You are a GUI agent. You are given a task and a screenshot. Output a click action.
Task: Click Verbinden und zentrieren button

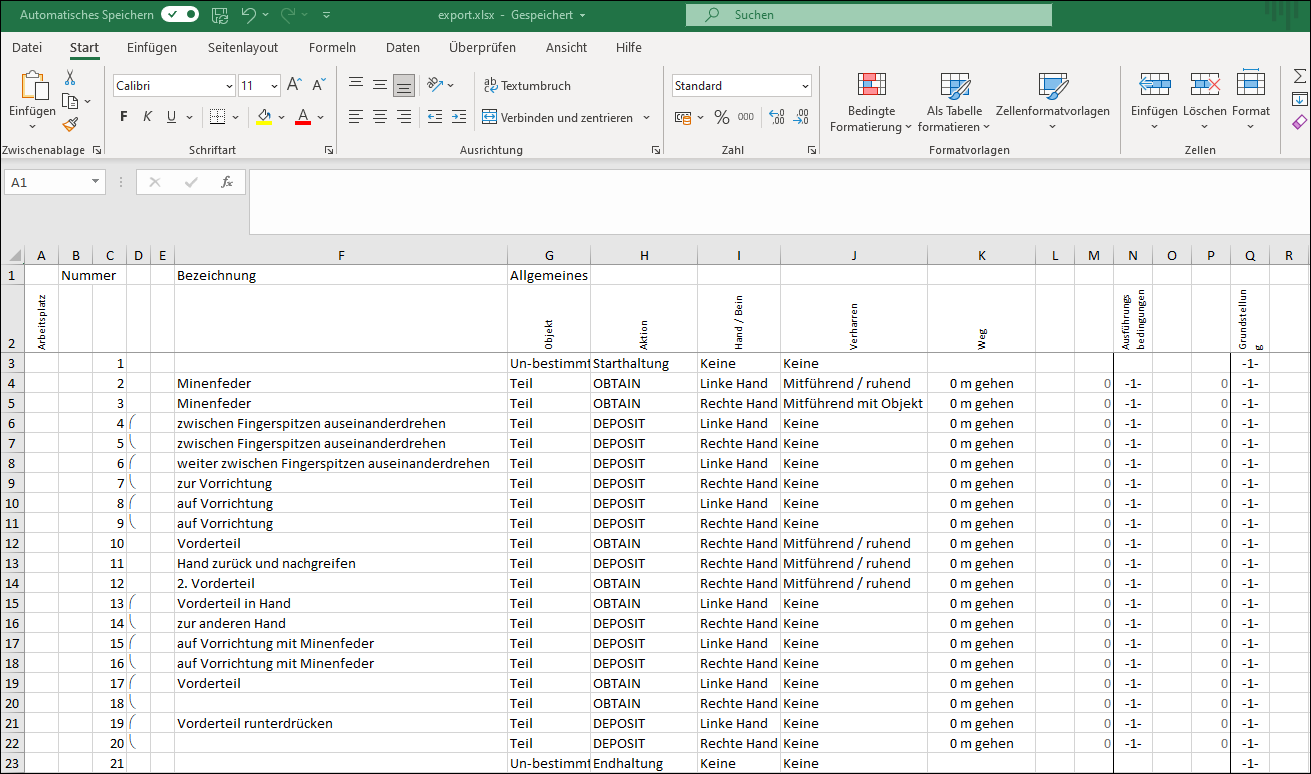[x=558, y=117]
